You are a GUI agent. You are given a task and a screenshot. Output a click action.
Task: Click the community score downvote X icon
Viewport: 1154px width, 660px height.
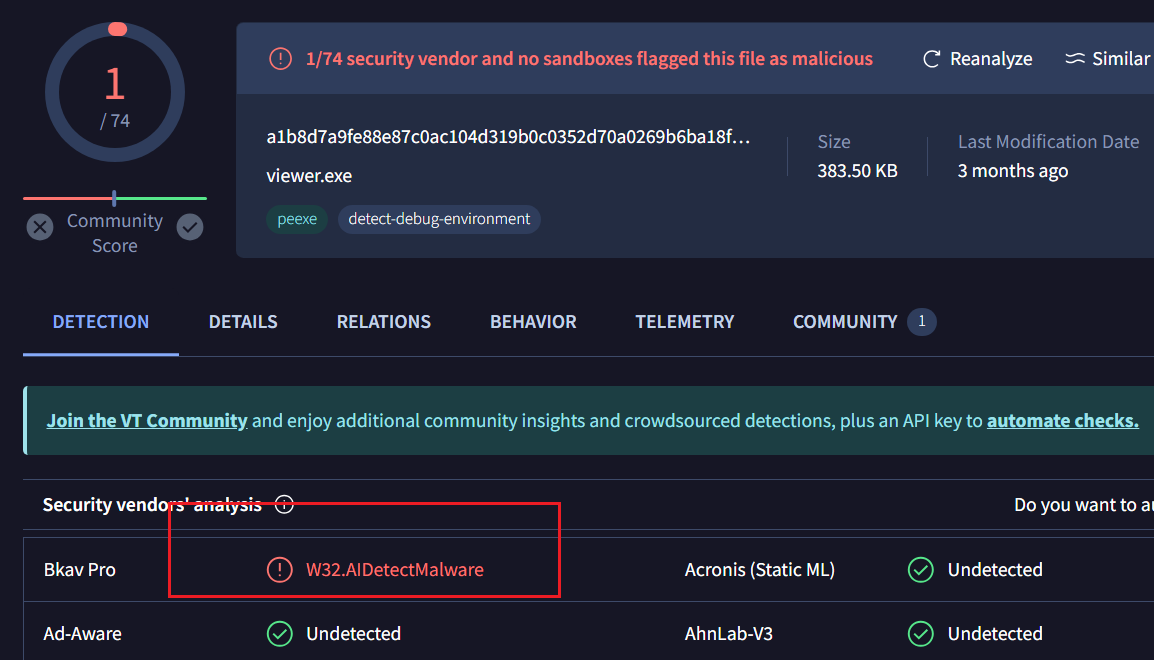pos(40,228)
